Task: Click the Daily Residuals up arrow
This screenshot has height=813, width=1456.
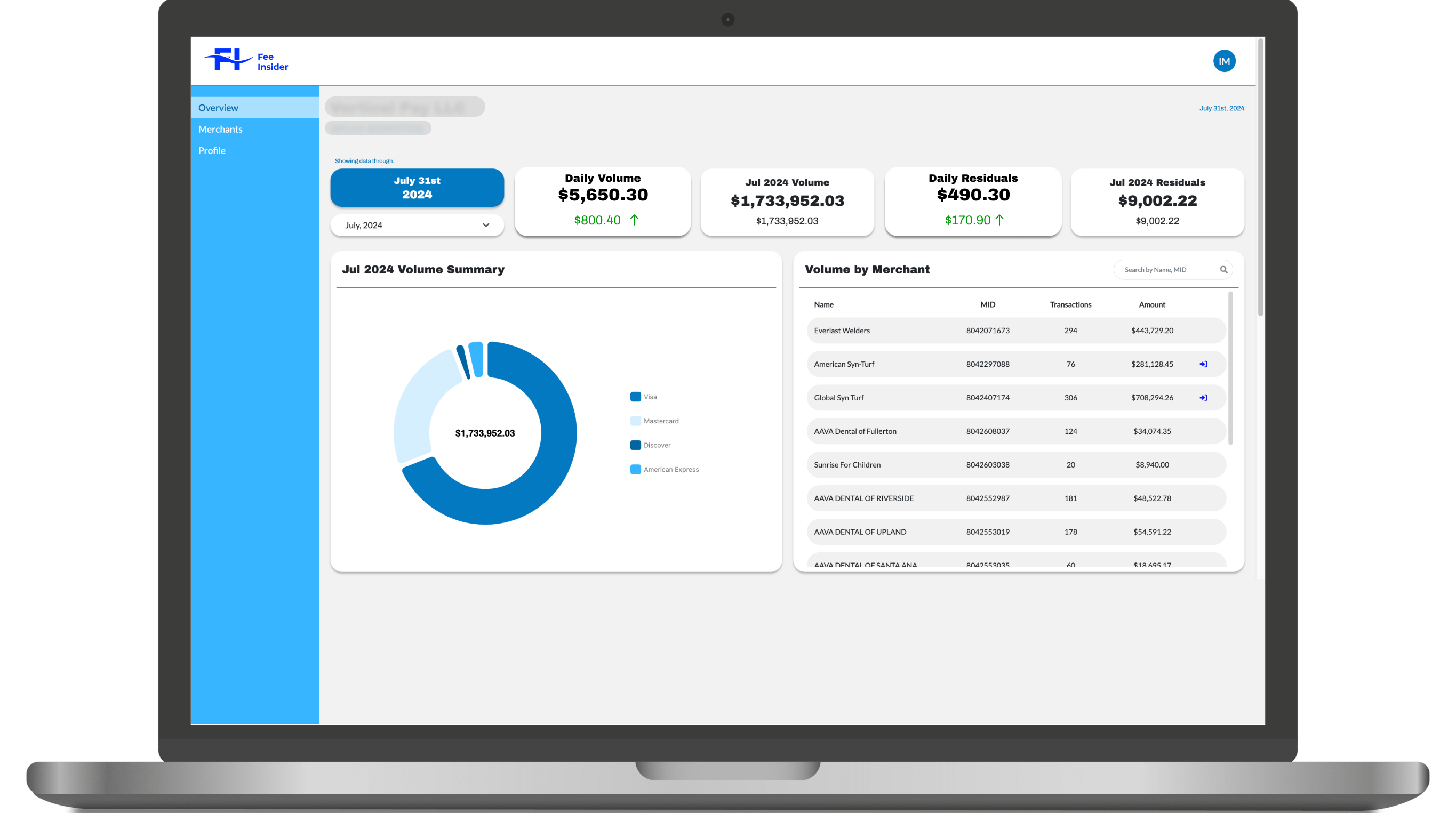Action: [x=999, y=220]
